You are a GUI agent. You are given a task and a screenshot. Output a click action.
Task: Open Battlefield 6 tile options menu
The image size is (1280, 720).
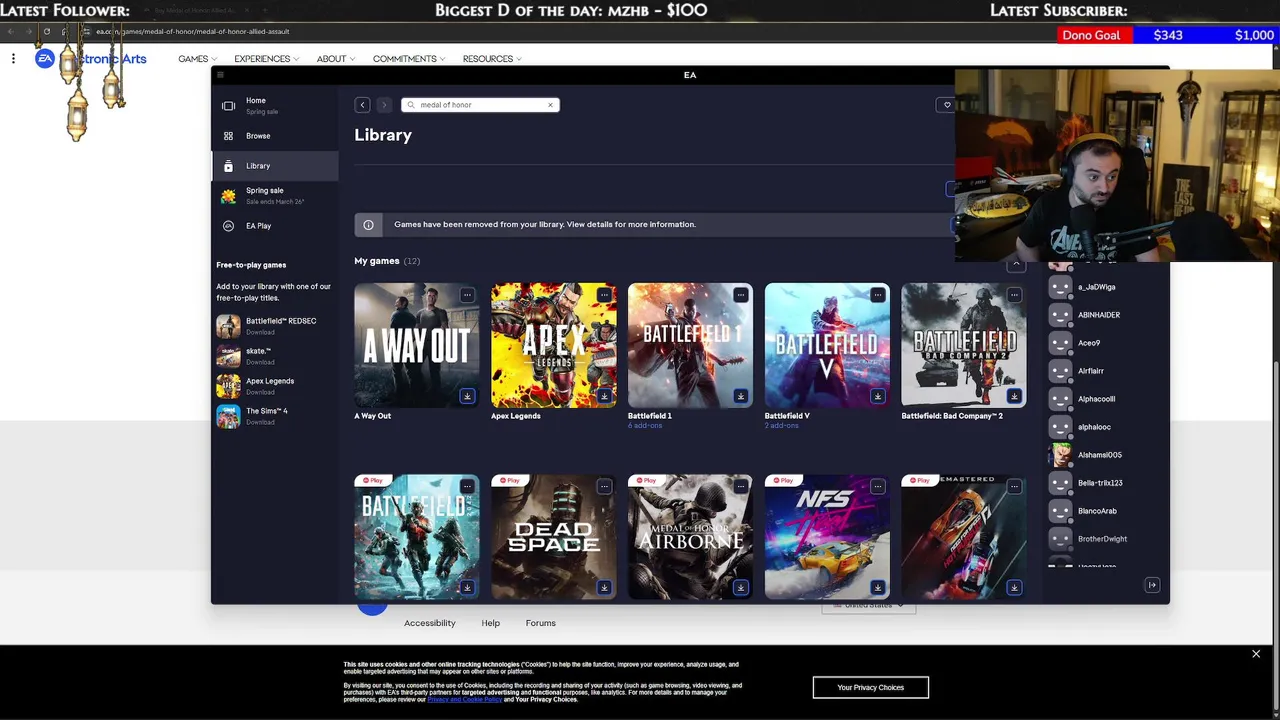[467, 486]
